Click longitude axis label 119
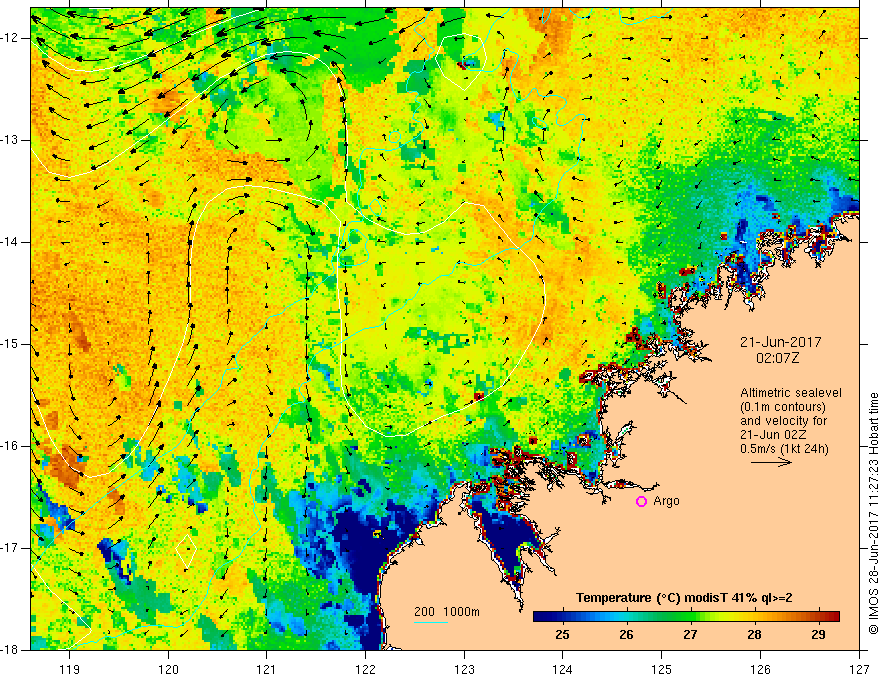The height and width of the screenshot is (680, 880). click(x=70, y=669)
